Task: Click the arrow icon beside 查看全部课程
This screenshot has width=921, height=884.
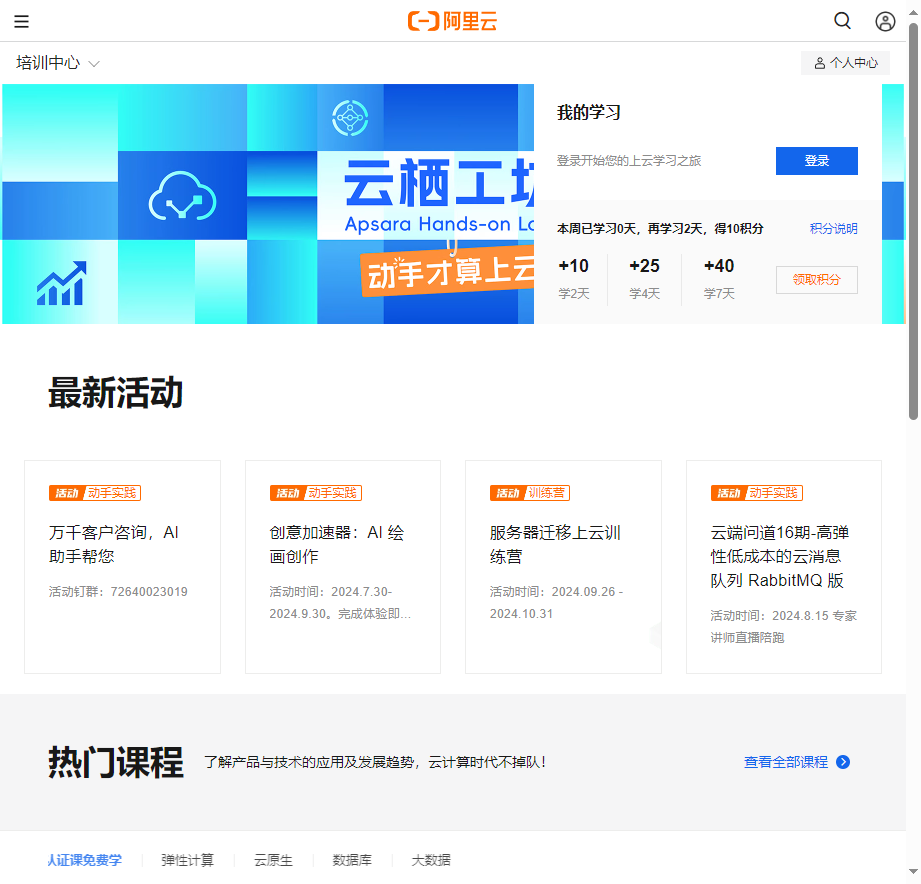Action: point(843,762)
